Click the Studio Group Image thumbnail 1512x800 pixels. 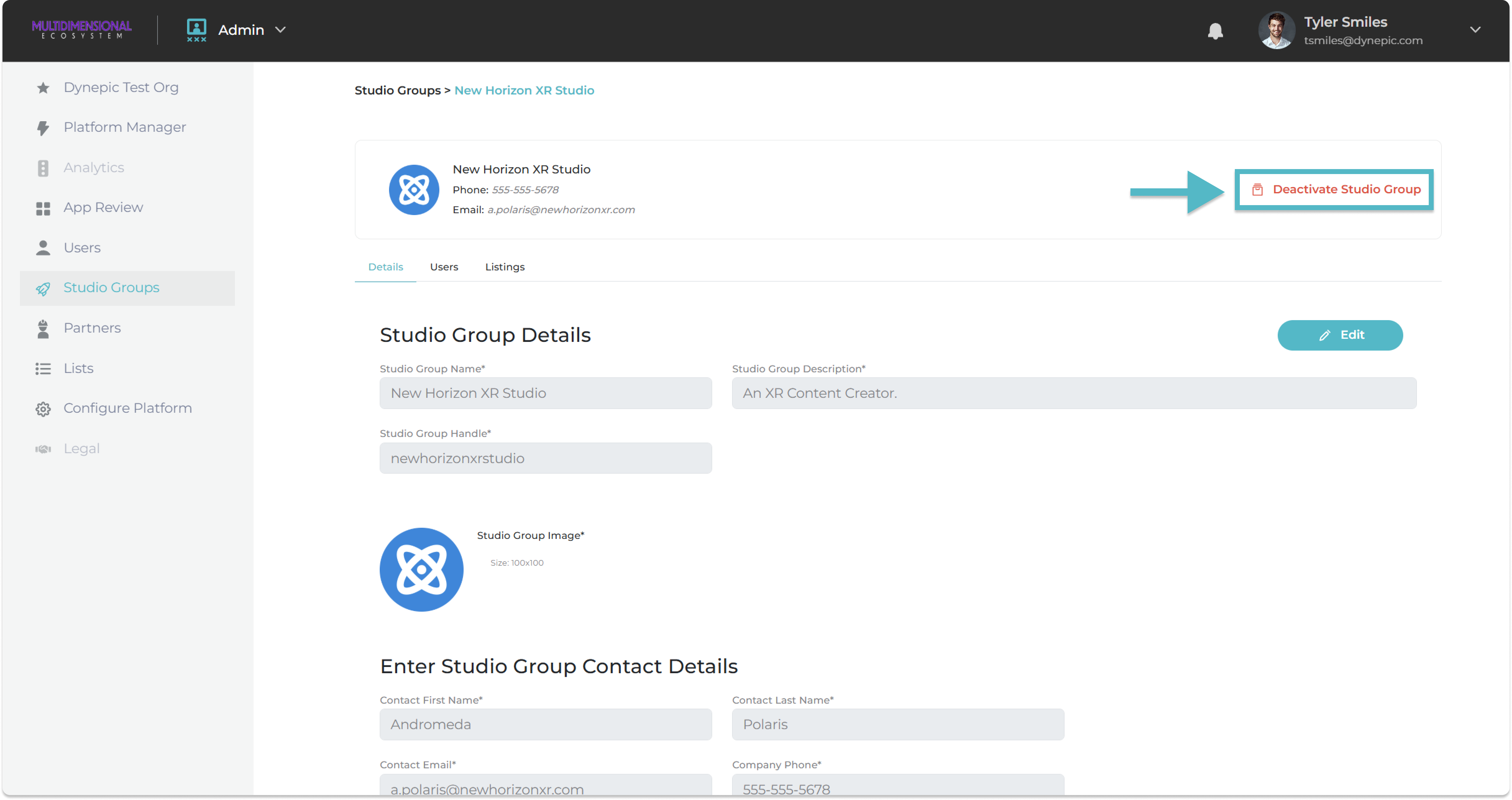tap(421, 569)
